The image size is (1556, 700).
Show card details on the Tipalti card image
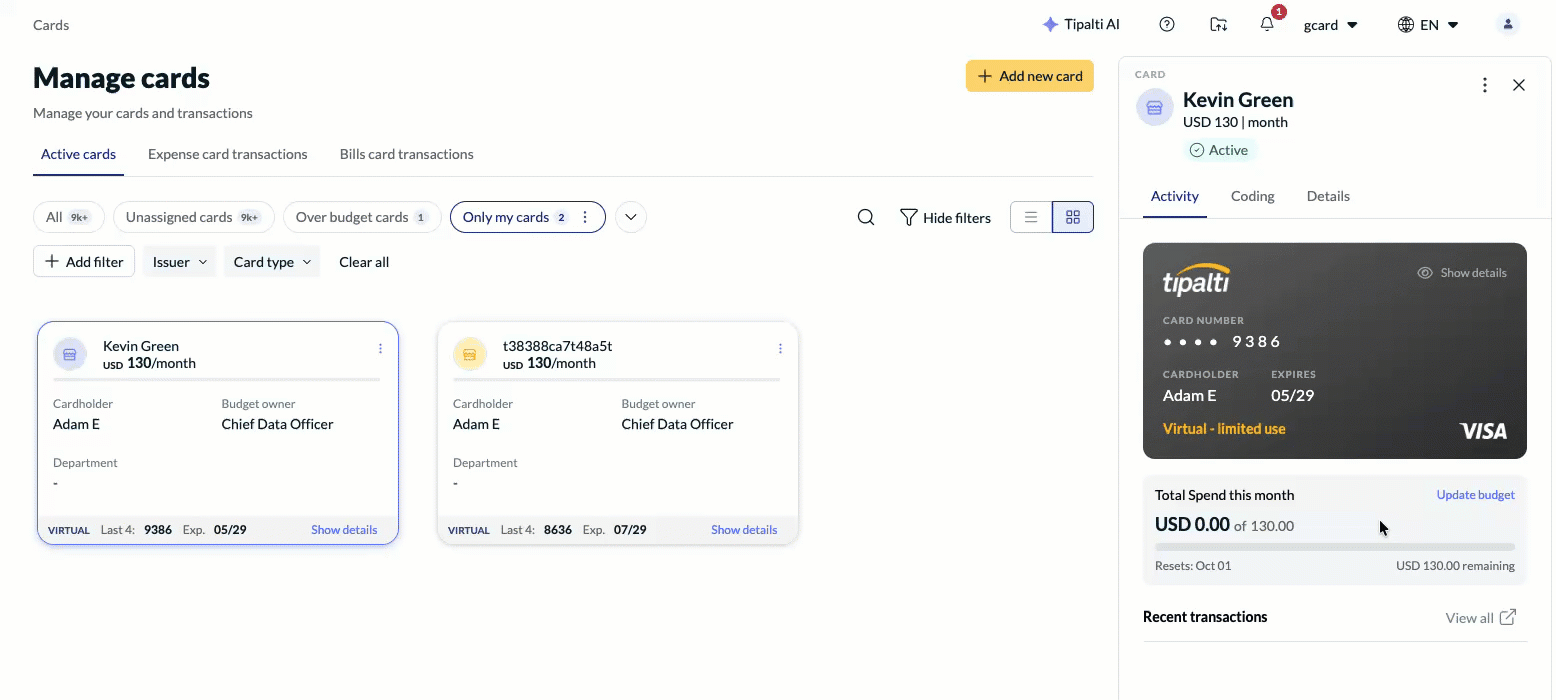1462,273
